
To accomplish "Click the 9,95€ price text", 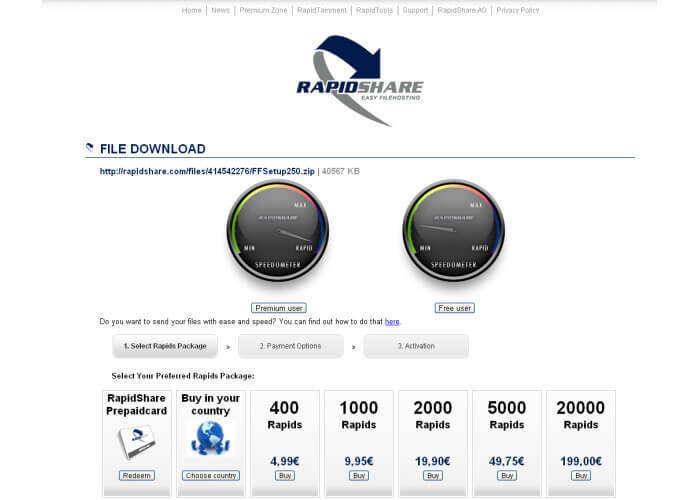I will coord(359,461).
